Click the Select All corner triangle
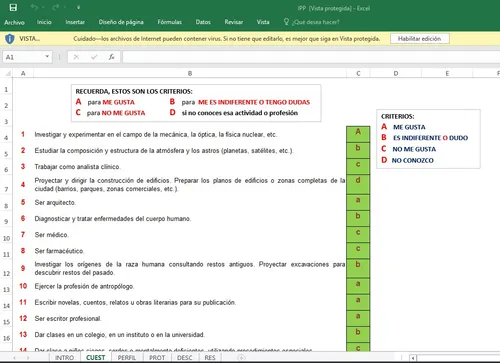The height and width of the screenshot is (363, 500). coord(8,73)
